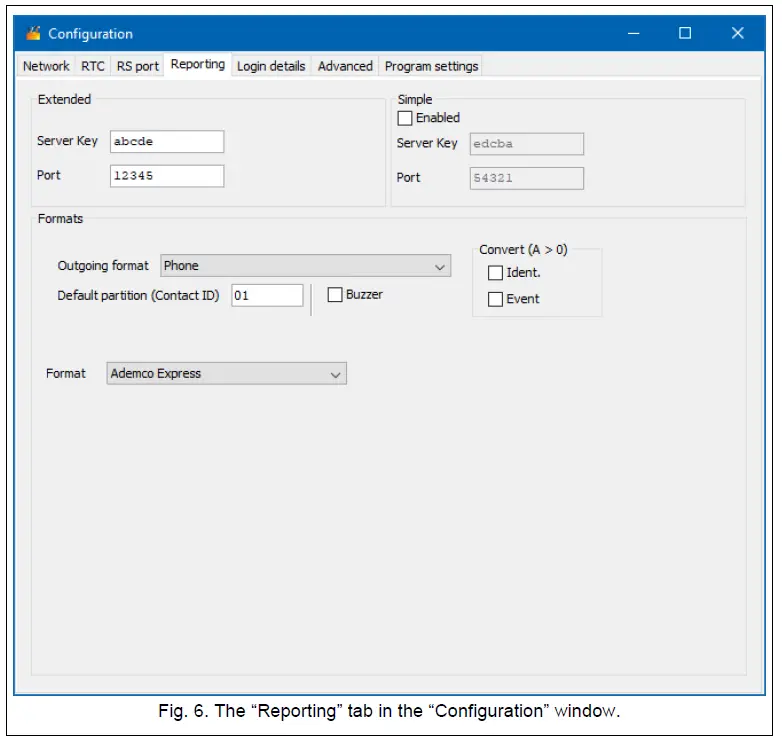Switch to the Network tab

(46, 66)
